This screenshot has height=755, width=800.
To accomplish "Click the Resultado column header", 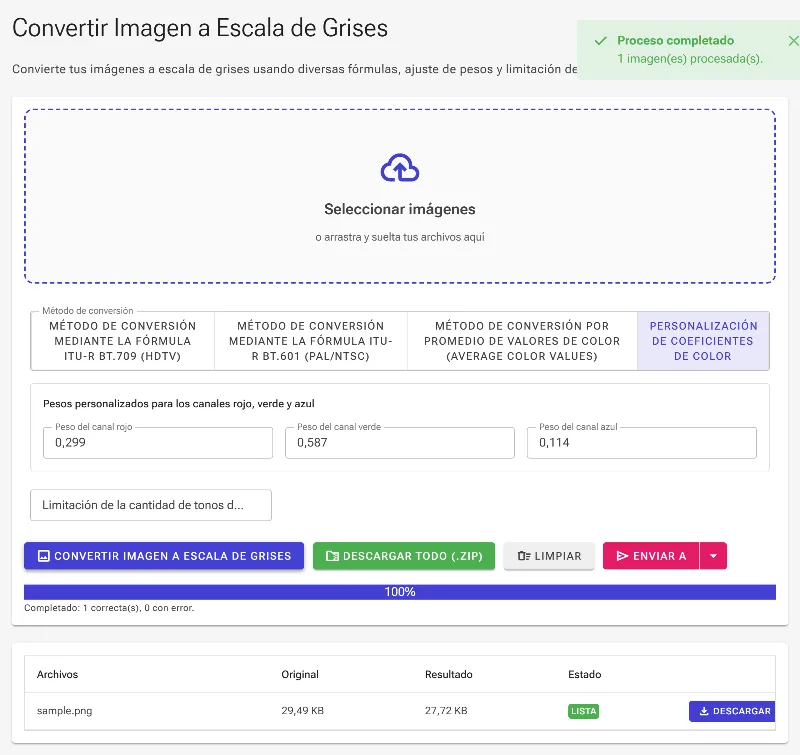I will coord(448,674).
